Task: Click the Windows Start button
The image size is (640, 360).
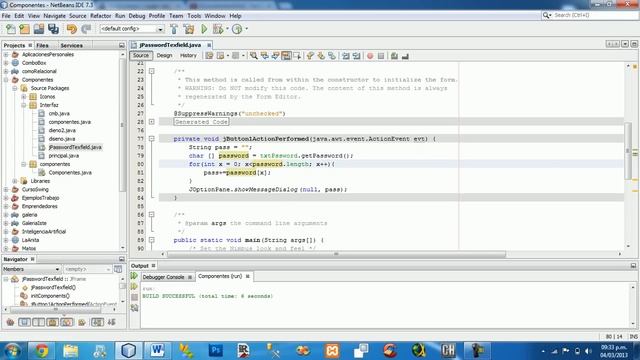Action: (x=12, y=350)
